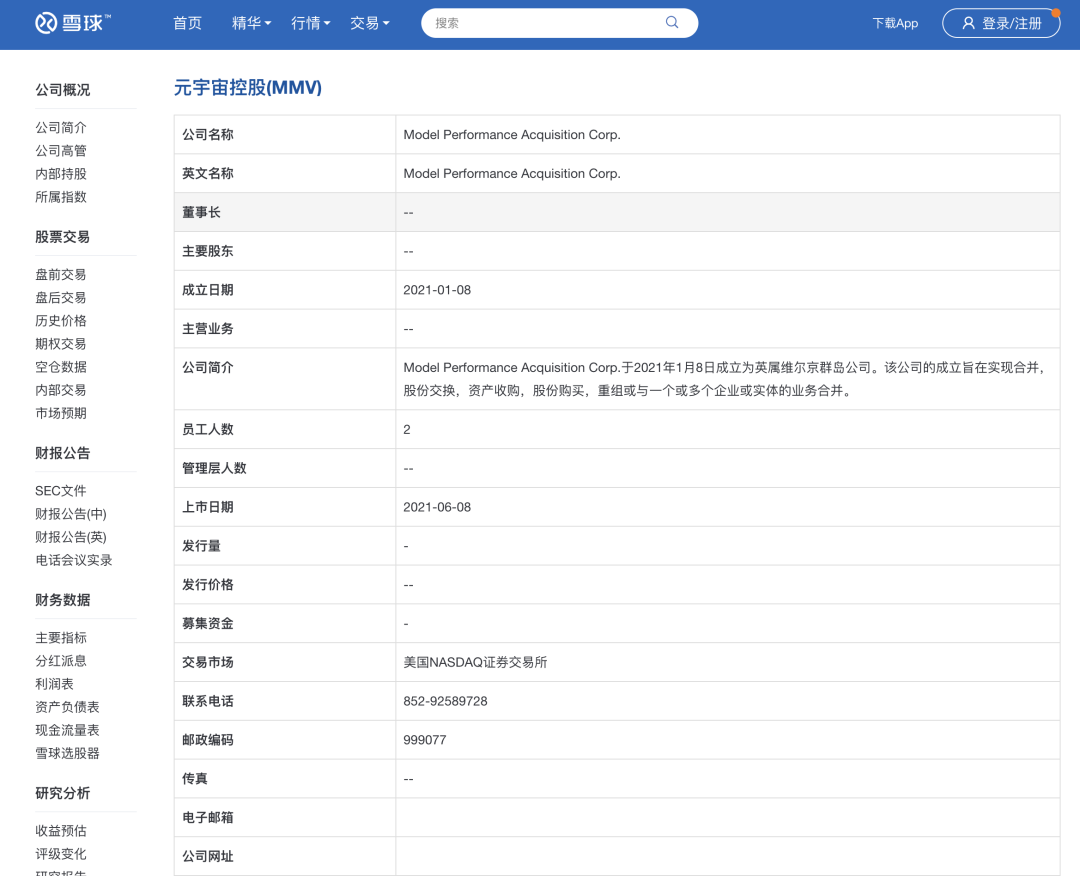
Task: Expand the 精华 dropdown menu
Action: point(251,23)
